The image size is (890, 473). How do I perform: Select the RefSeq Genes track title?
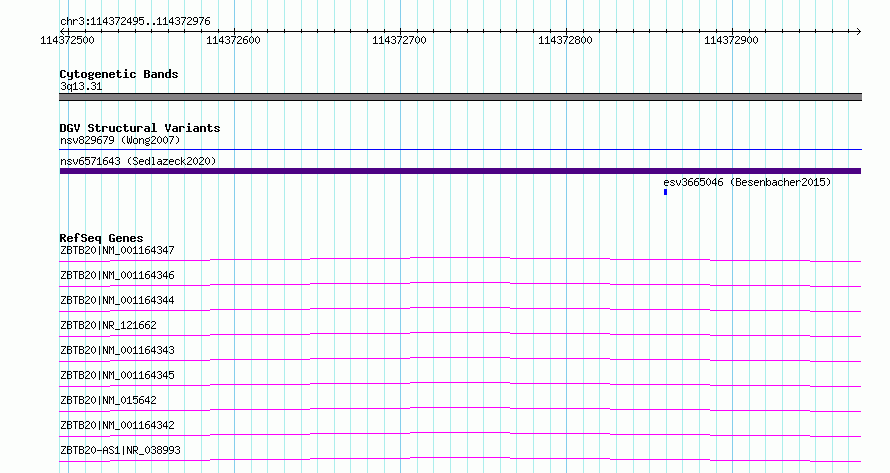[101, 238]
